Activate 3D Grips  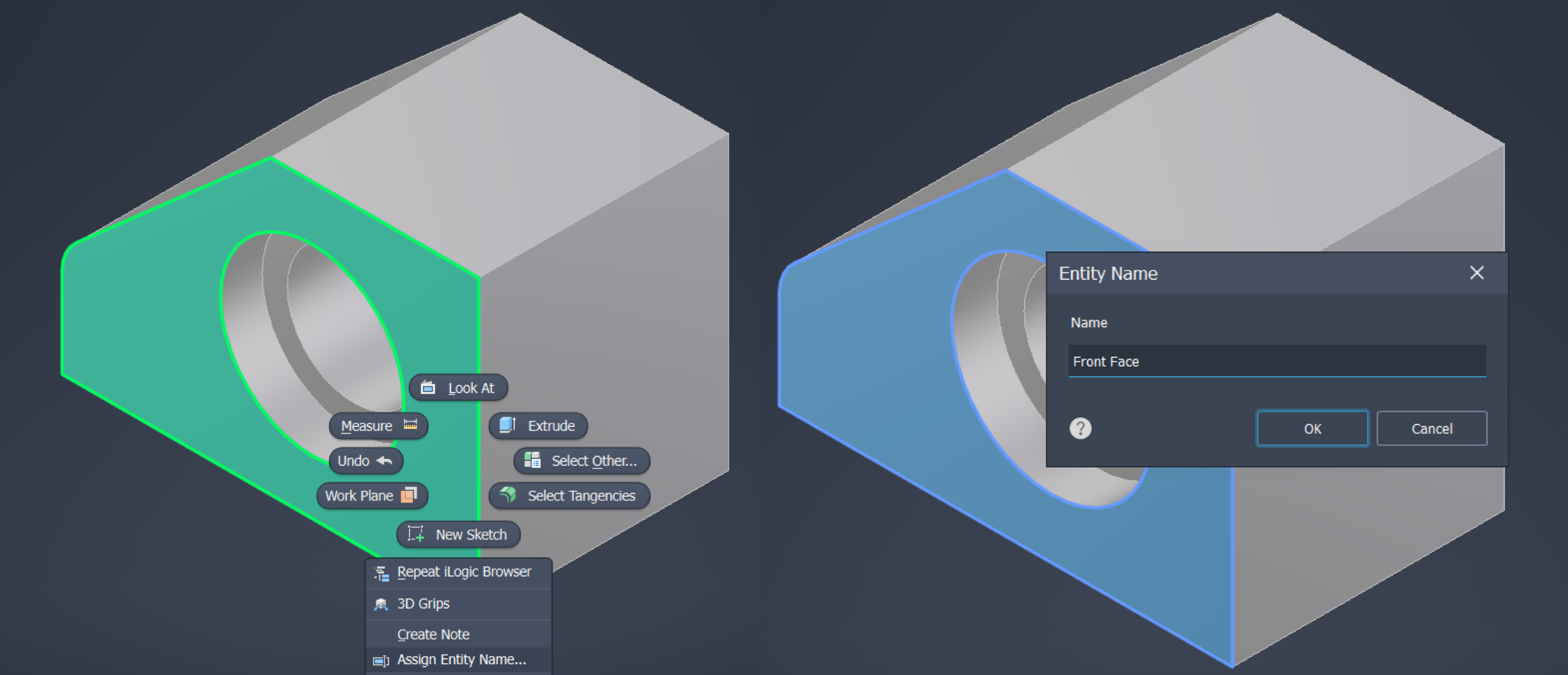coord(422,603)
